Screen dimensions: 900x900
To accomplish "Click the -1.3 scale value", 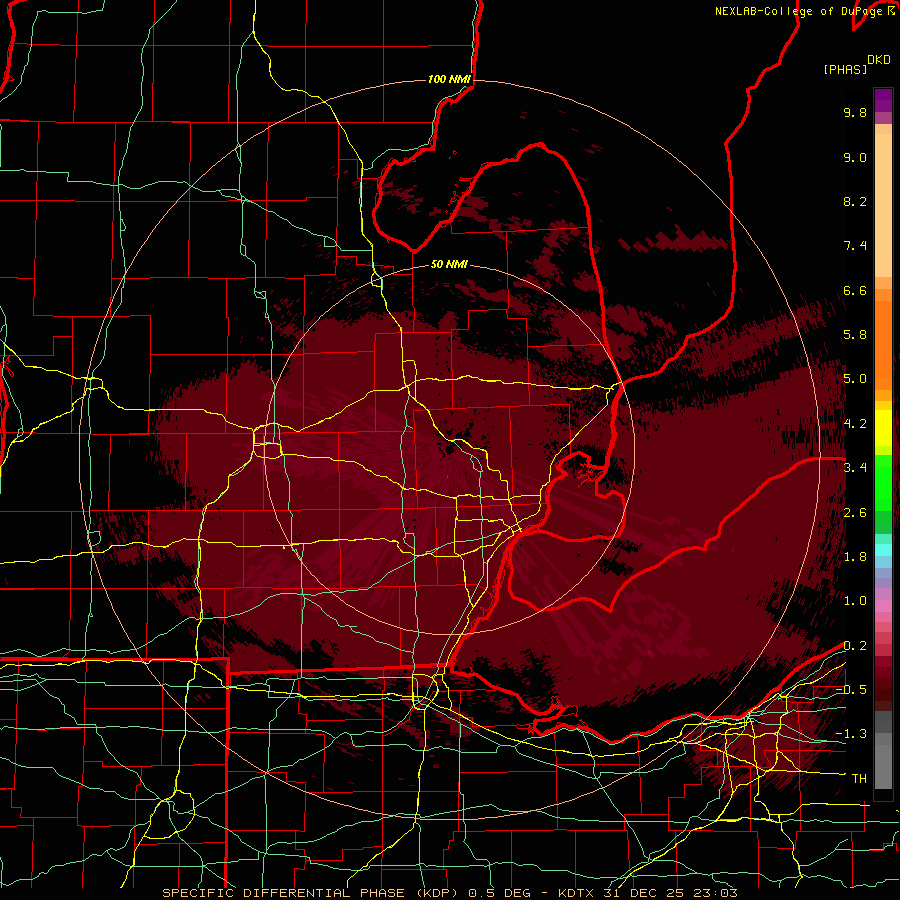I will (x=851, y=734).
